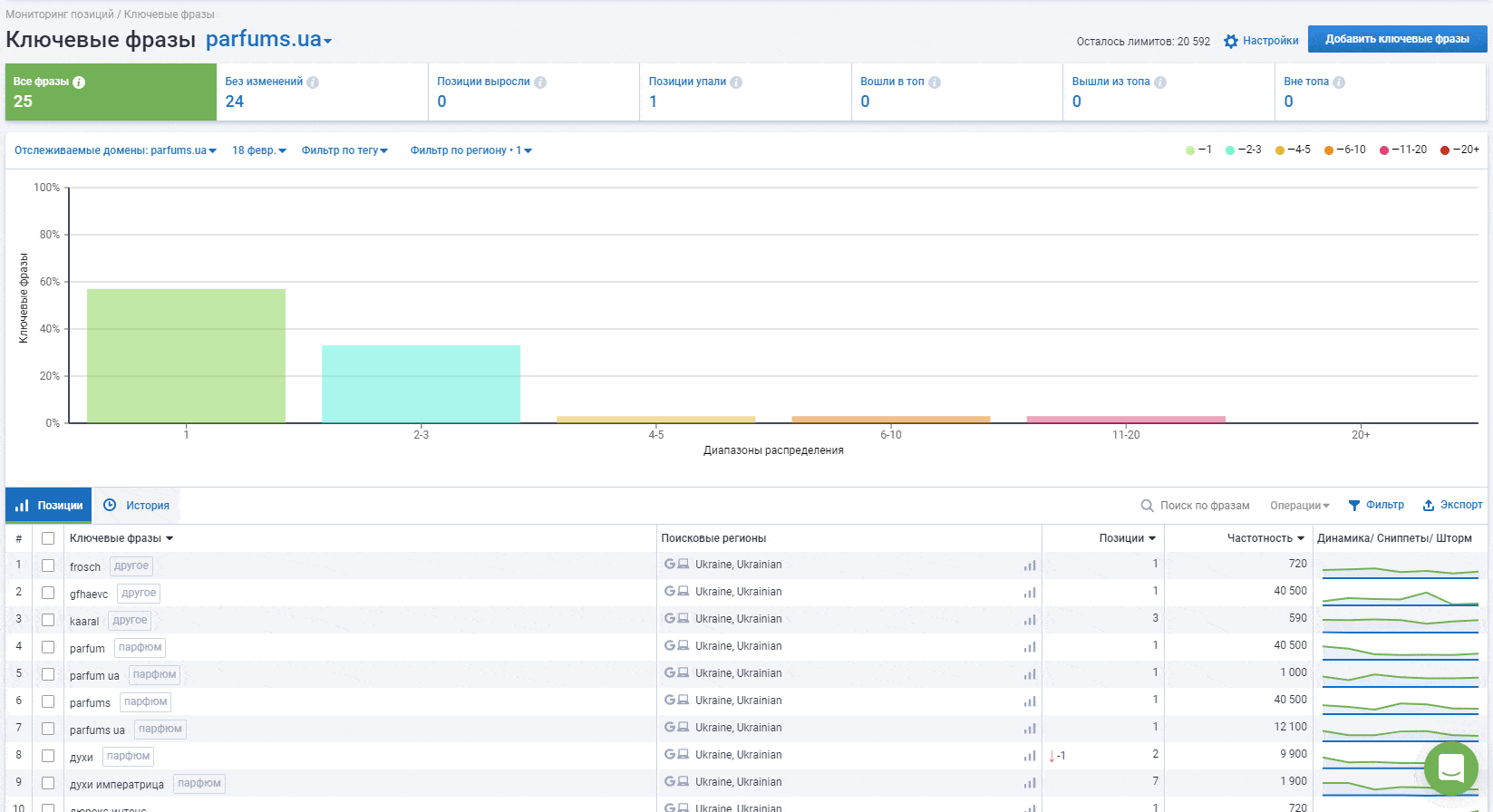
Task: Click the clock icon of the История tab
Action: [110, 505]
